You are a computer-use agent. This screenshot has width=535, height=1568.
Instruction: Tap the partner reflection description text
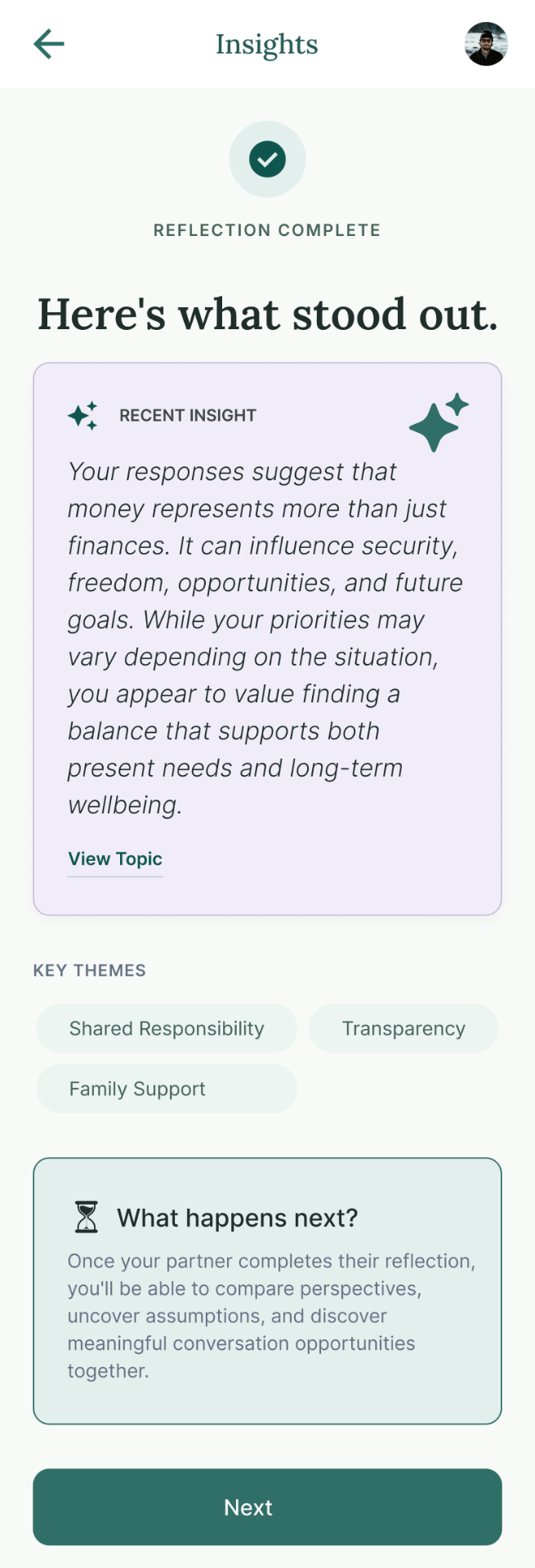(271, 1316)
